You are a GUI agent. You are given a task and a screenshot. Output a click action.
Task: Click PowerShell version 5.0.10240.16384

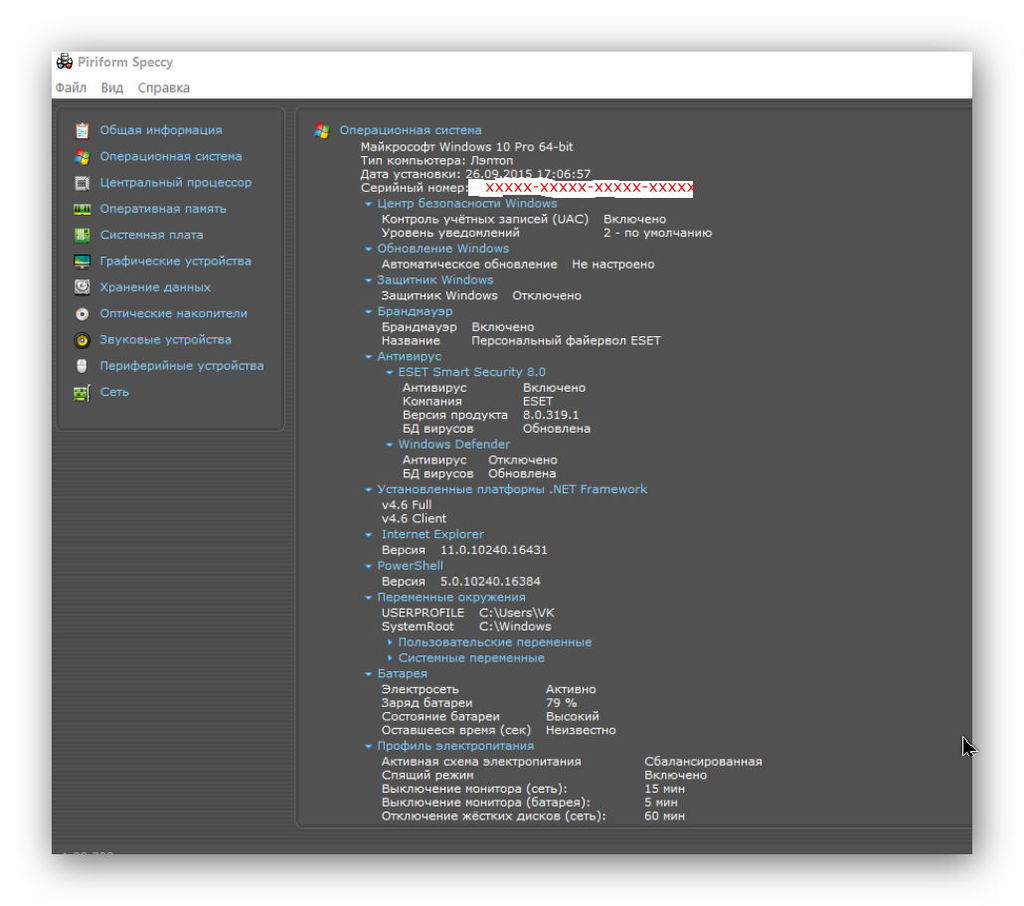pyautogui.click(x=490, y=581)
